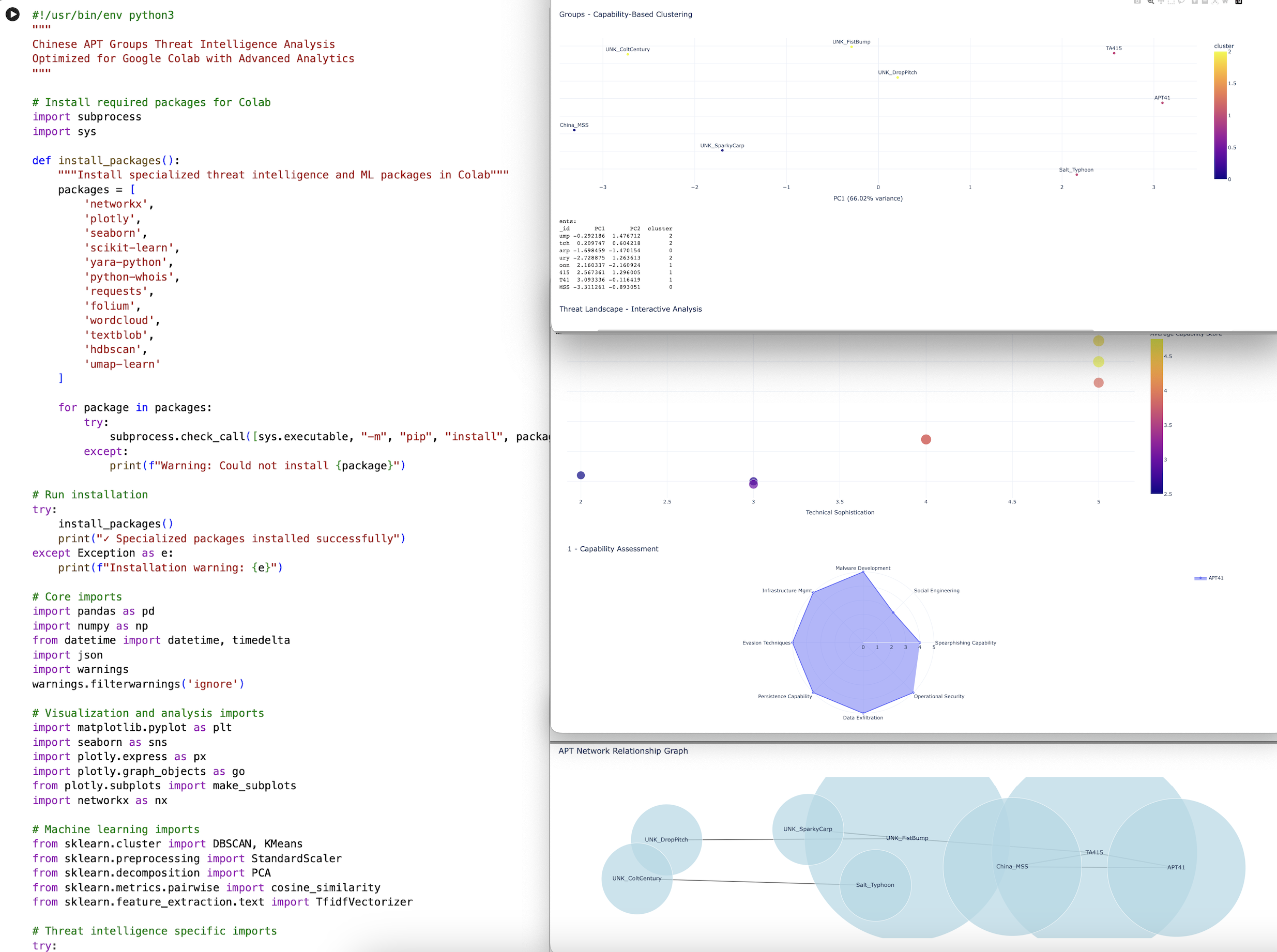
Task: Click the APT41 node in network graph
Action: (1176, 867)
